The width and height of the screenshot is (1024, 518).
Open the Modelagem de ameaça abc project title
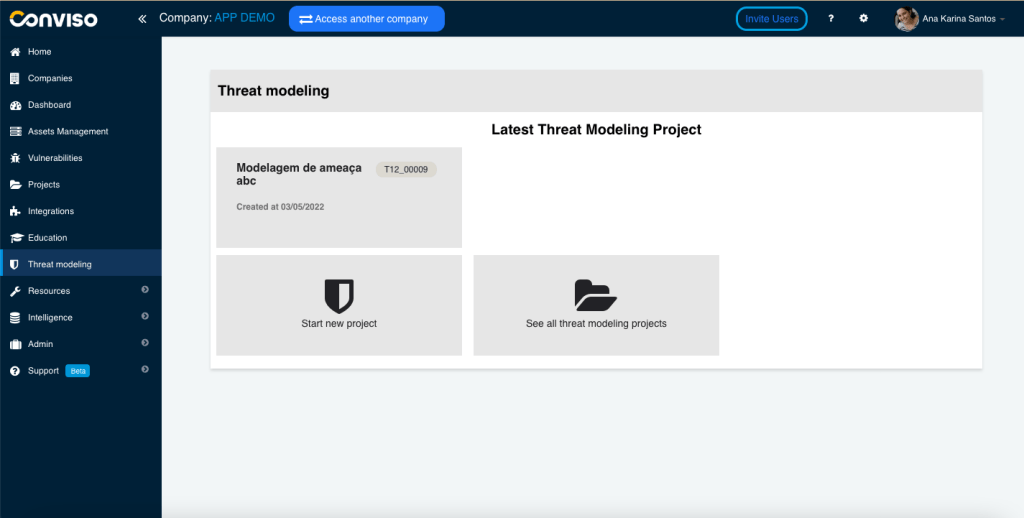click(299, 174)
